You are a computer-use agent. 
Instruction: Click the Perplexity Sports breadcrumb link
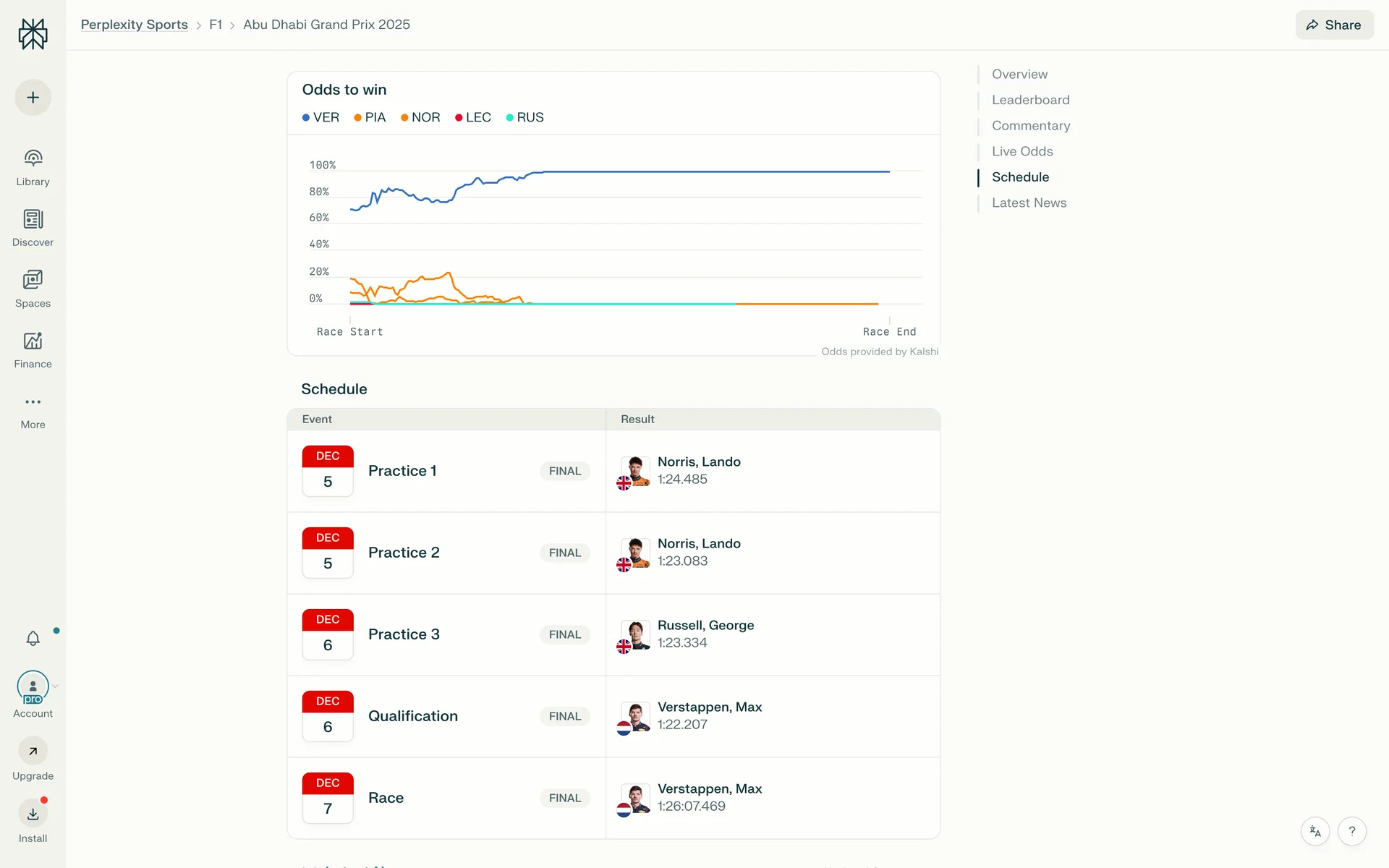(134, 25)
